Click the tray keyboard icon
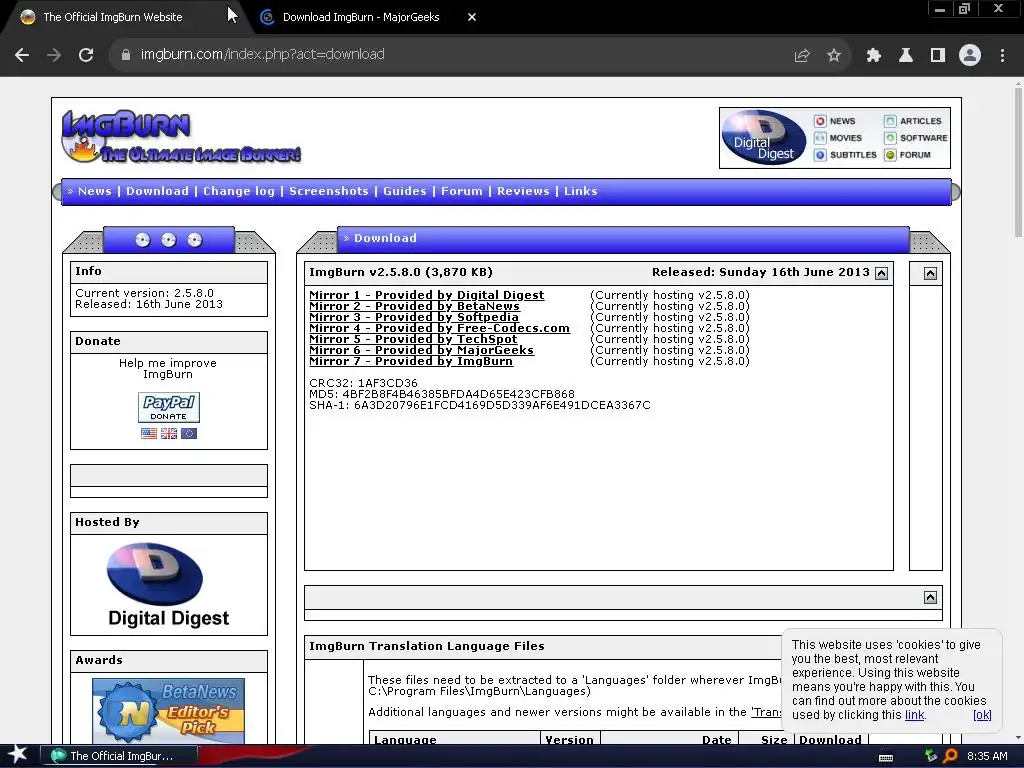Screen dimensions: 1024x768 point(886,758)
